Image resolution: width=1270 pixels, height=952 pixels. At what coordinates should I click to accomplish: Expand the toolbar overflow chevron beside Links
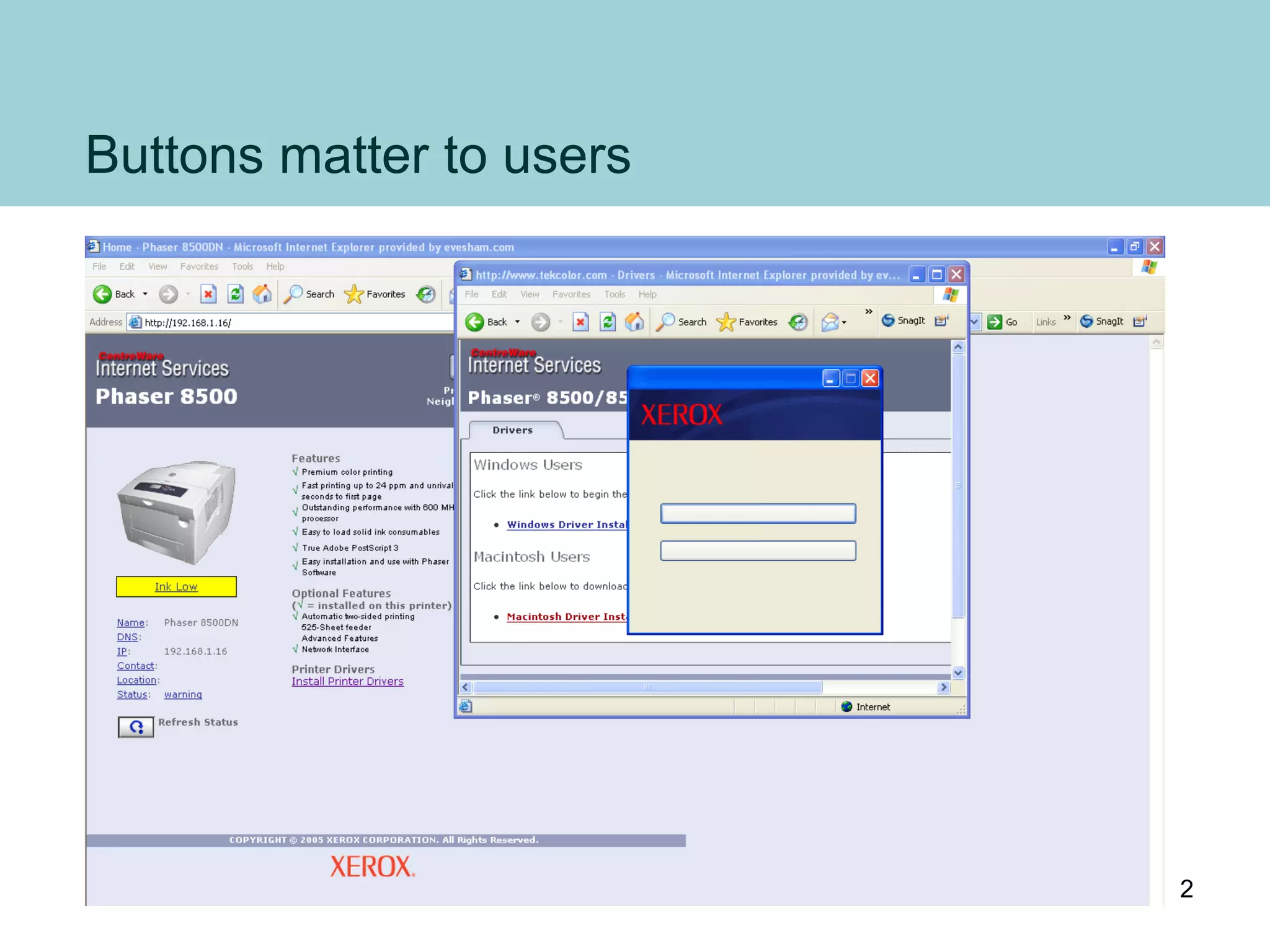click(x=1067, y=318)
